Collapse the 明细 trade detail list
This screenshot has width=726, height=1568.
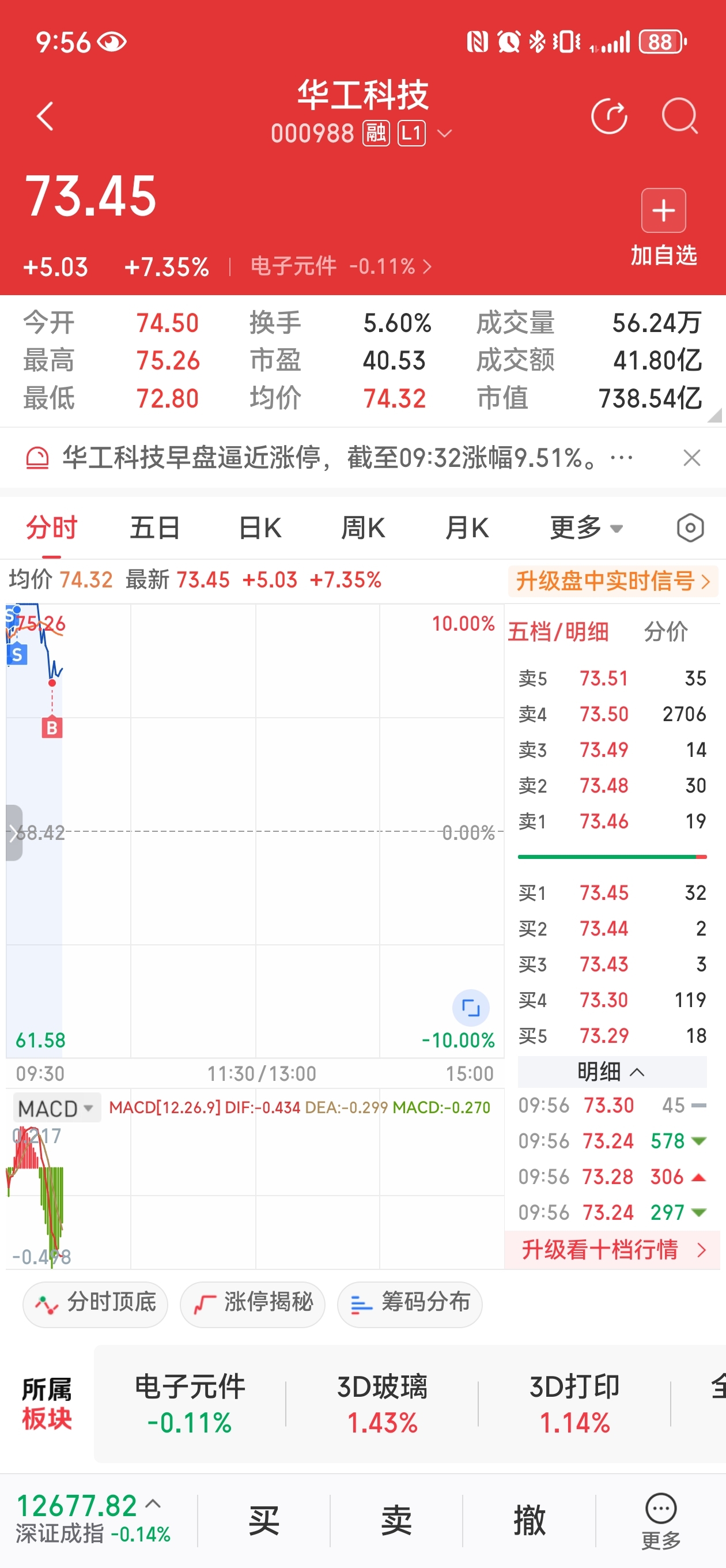611,1072
